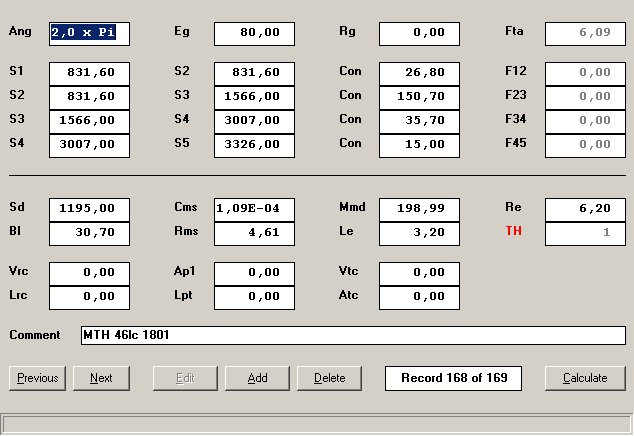Click the Comment label
The width and height of the screenshot is (634, 436).
coord(35,335)
